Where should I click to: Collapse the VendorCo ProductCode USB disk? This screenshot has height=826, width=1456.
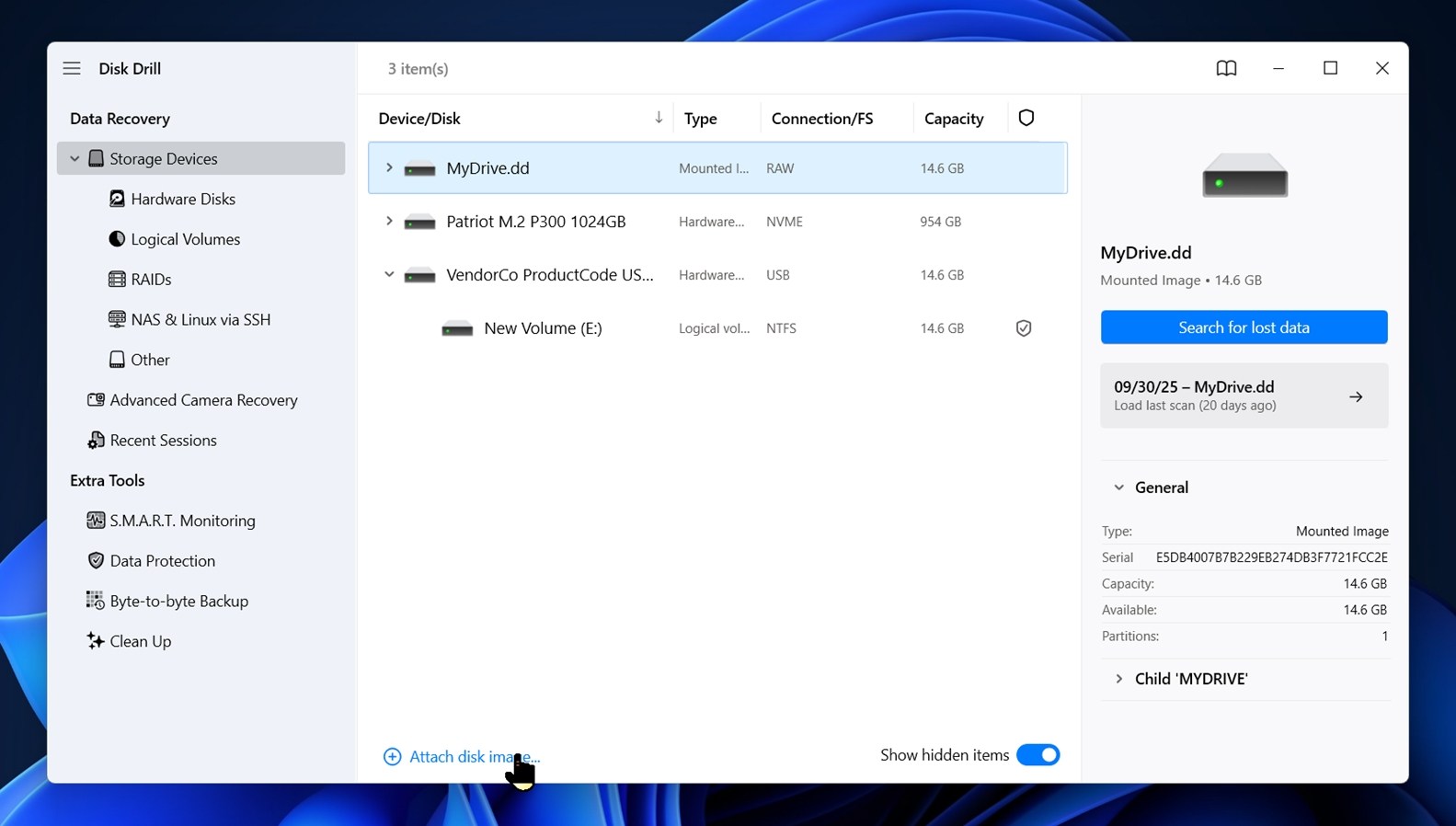[389, 275]
